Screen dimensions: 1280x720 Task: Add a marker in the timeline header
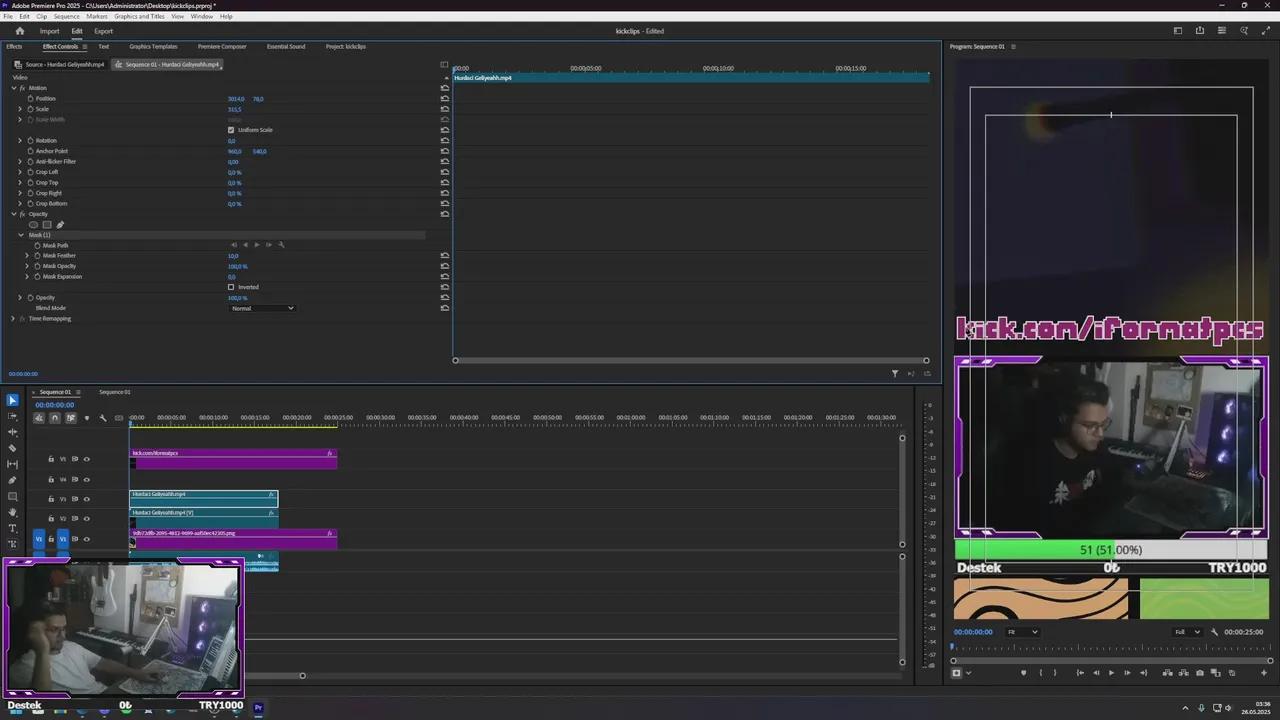coord(87,418)
